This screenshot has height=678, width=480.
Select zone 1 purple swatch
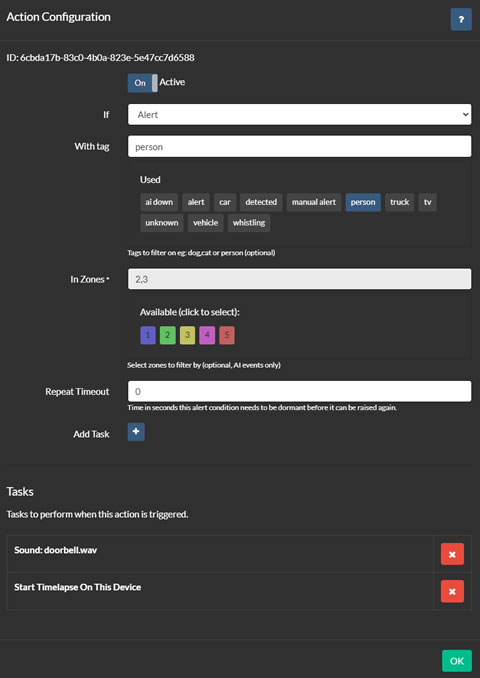[x=148, y=335]
